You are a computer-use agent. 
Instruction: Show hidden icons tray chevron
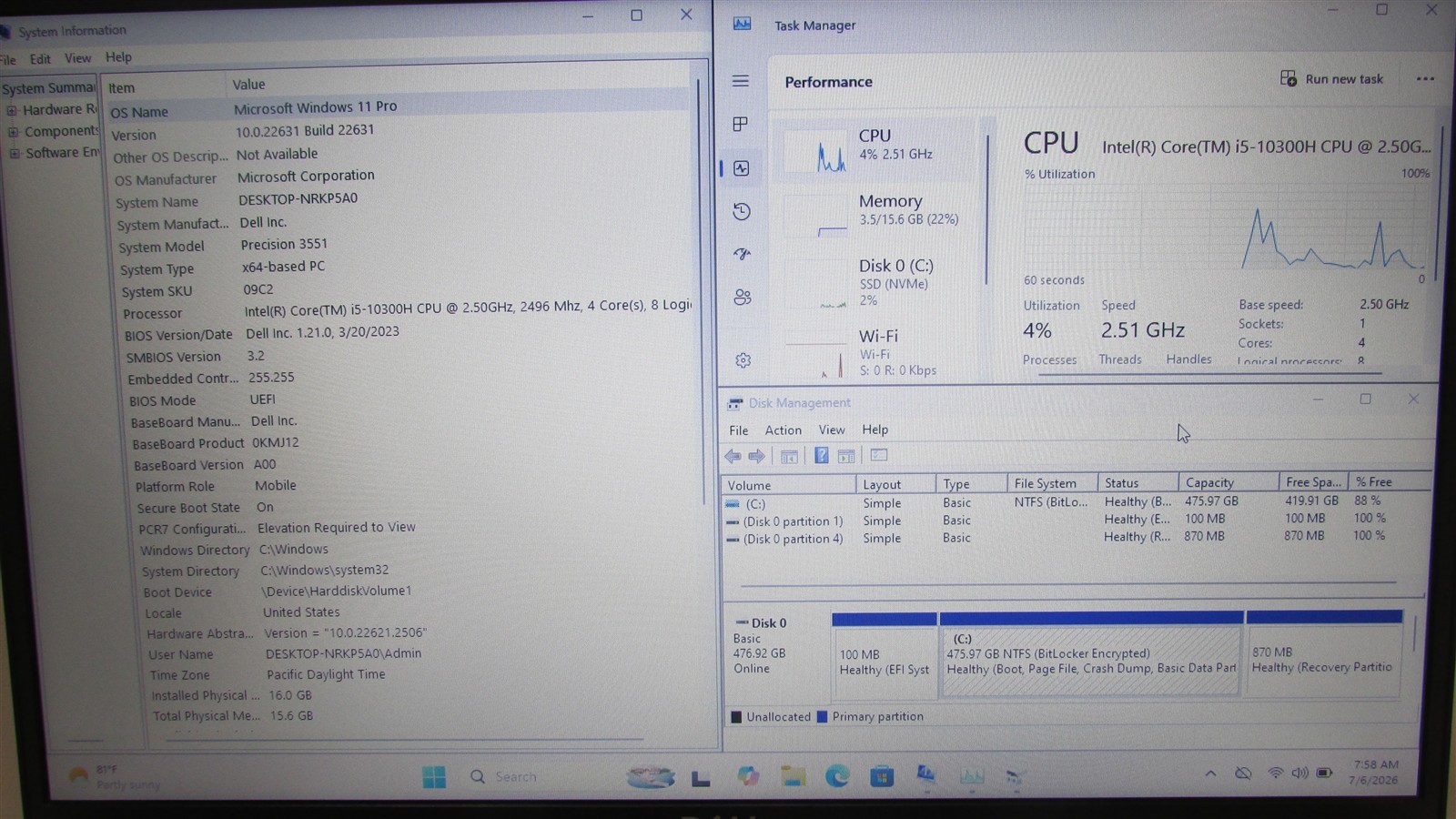1210,773
